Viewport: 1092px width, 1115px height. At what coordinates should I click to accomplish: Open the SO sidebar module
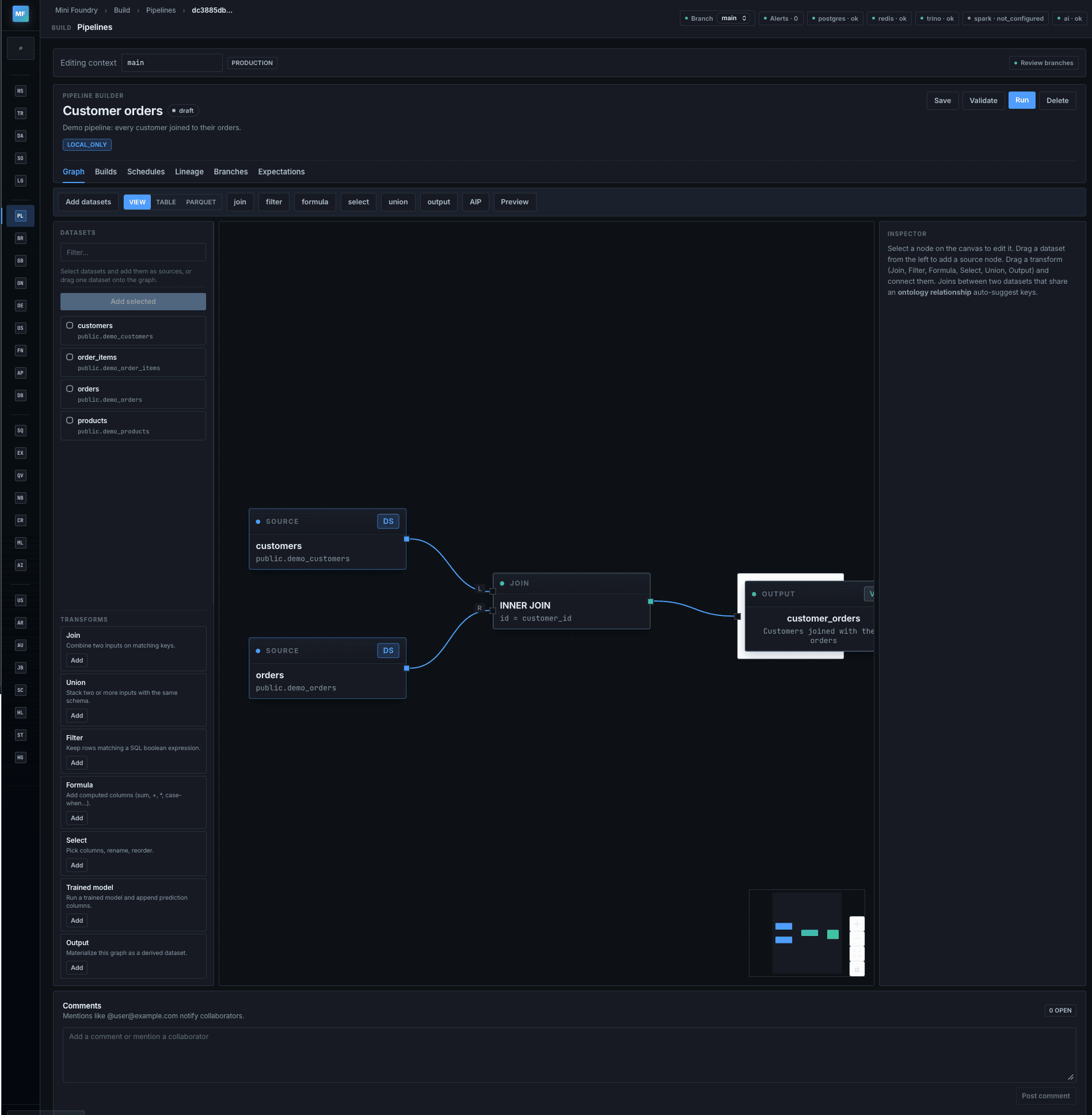[x=20, y=158]
